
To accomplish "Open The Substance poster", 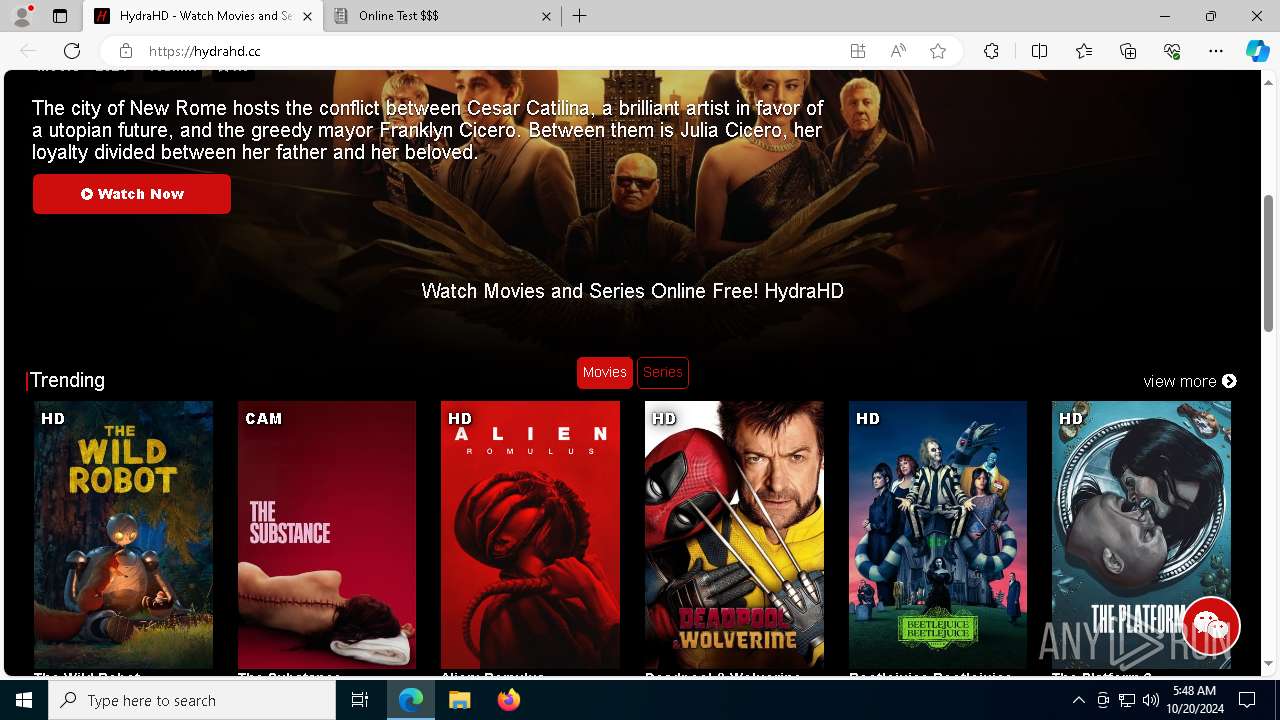I will 327,535.
